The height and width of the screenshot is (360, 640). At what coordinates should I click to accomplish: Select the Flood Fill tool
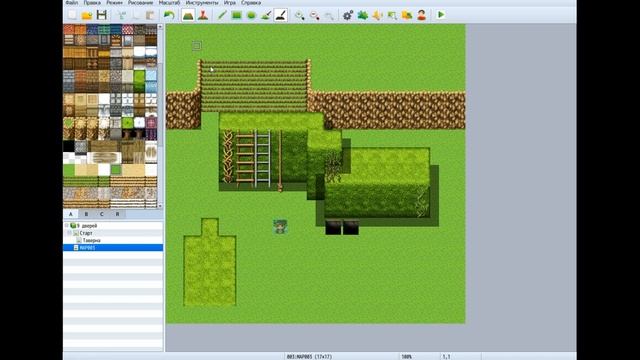pos(266,15)
